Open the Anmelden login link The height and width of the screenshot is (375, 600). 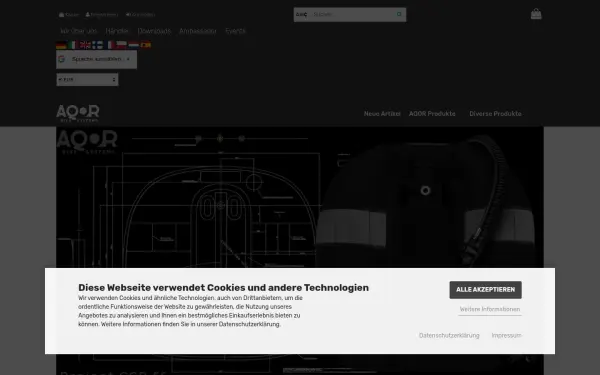140,15
